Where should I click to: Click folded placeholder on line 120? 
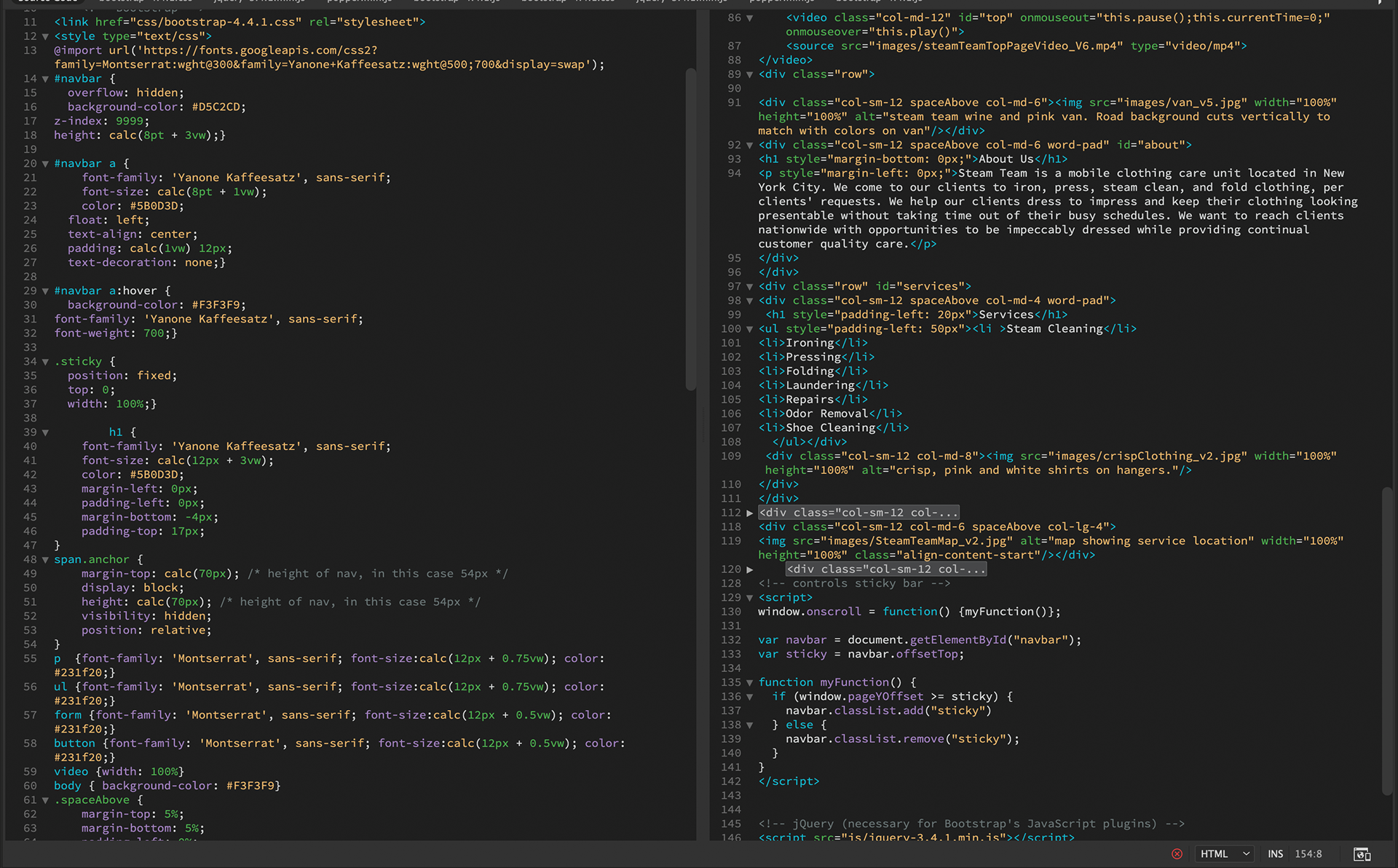point(886,569)
